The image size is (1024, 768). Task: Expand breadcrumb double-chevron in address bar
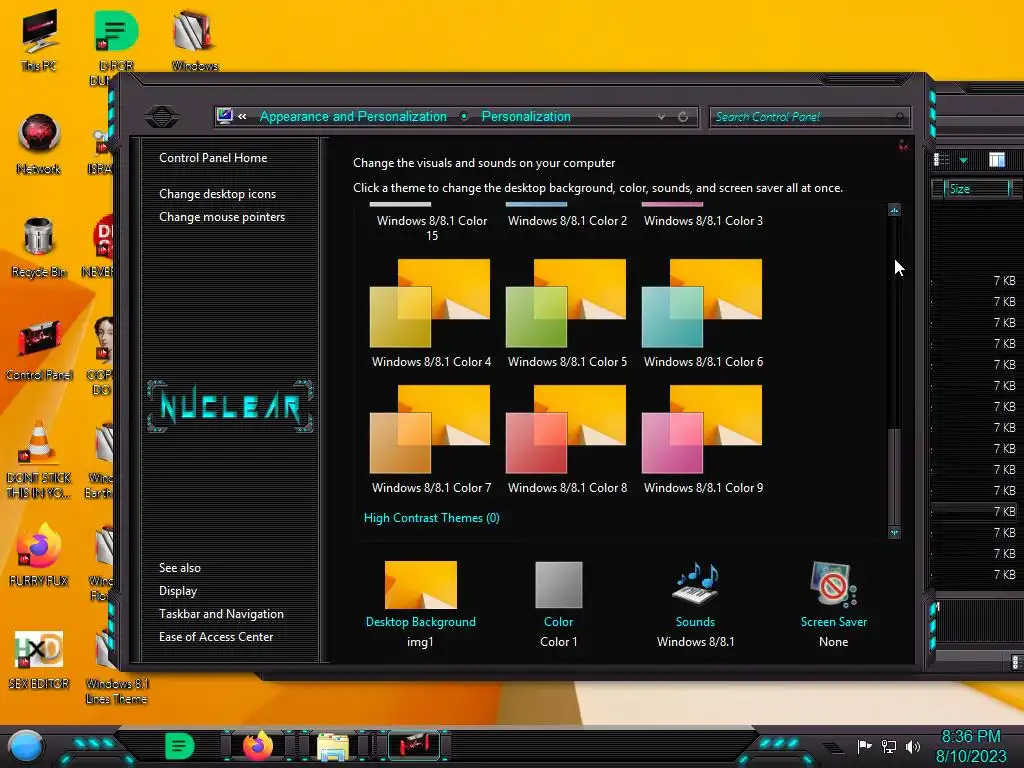tap(242, 116)
